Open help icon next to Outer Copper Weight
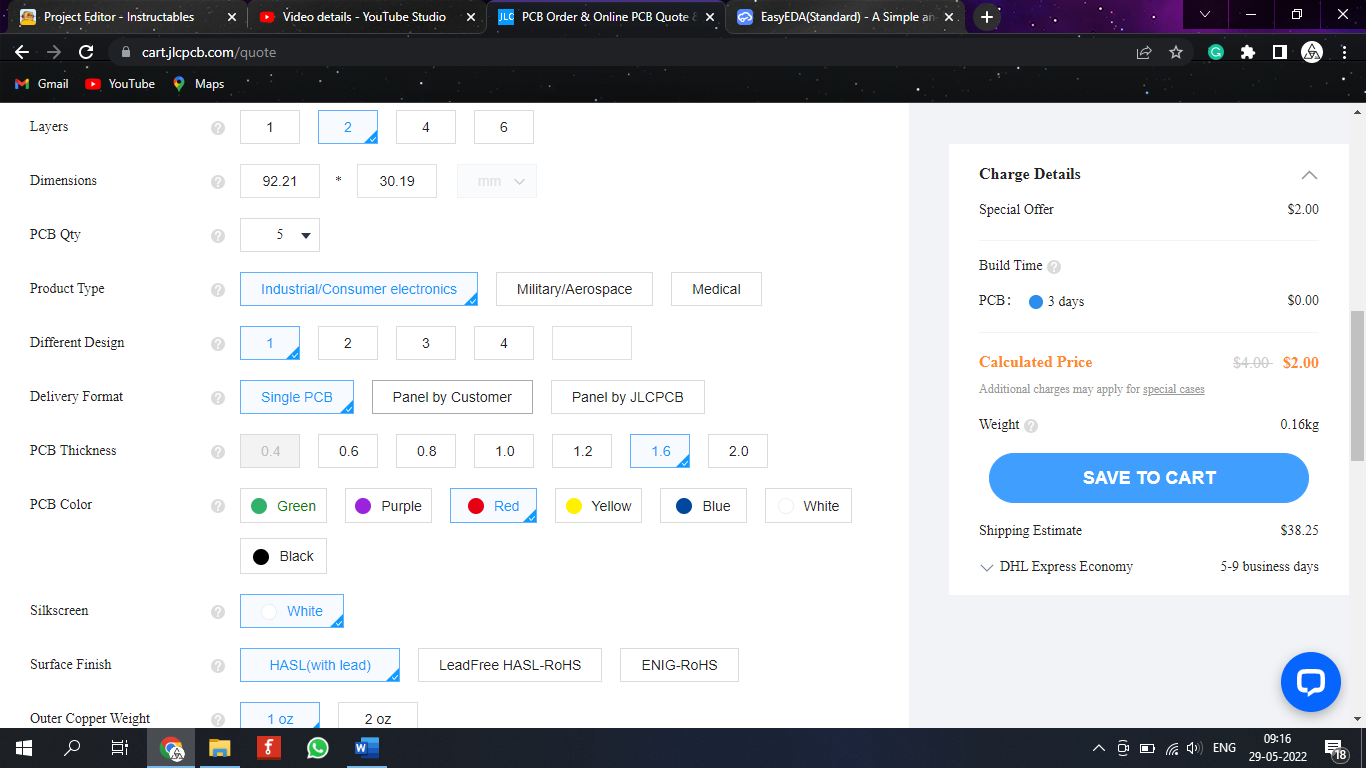The image size is (1366, 768). click(x=218, y=719)
